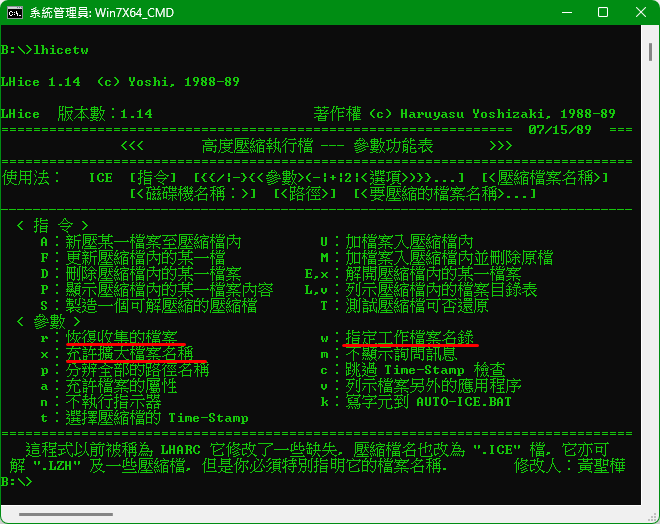
Task: Click '[<磁碟機名稱：>]' in usage line
Action: 193,194
